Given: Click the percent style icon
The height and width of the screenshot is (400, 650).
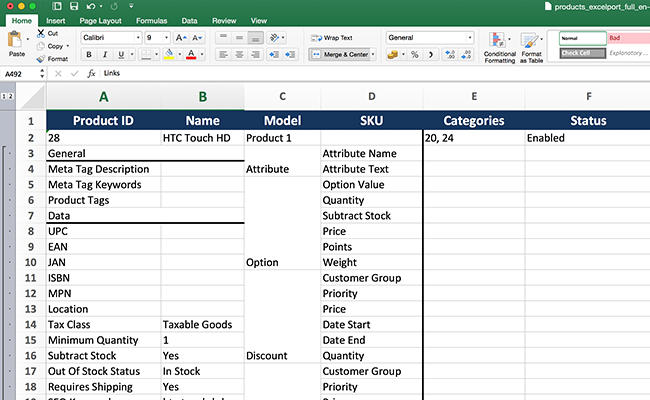Looking at the screenshot, I should 415,54.
